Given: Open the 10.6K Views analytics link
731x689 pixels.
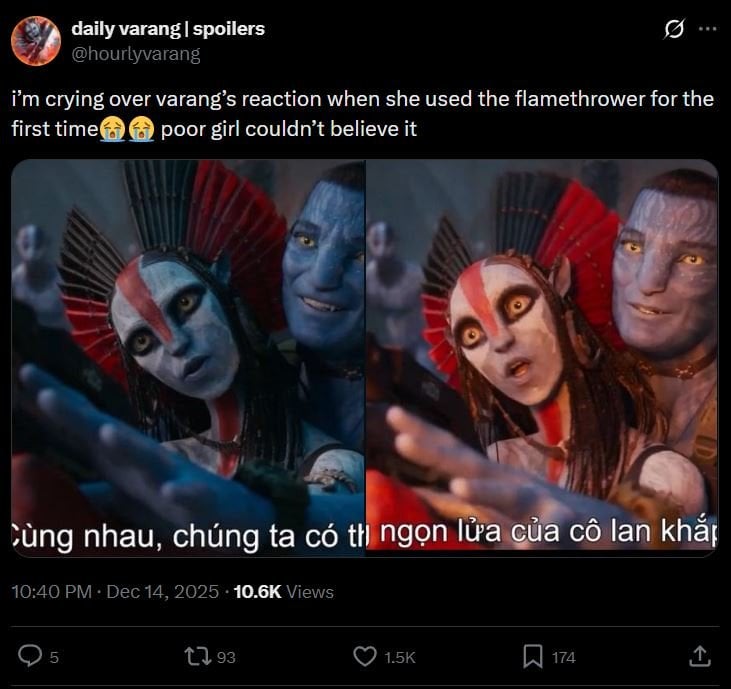Looking at the screenshot, I should tap(283, 592).
